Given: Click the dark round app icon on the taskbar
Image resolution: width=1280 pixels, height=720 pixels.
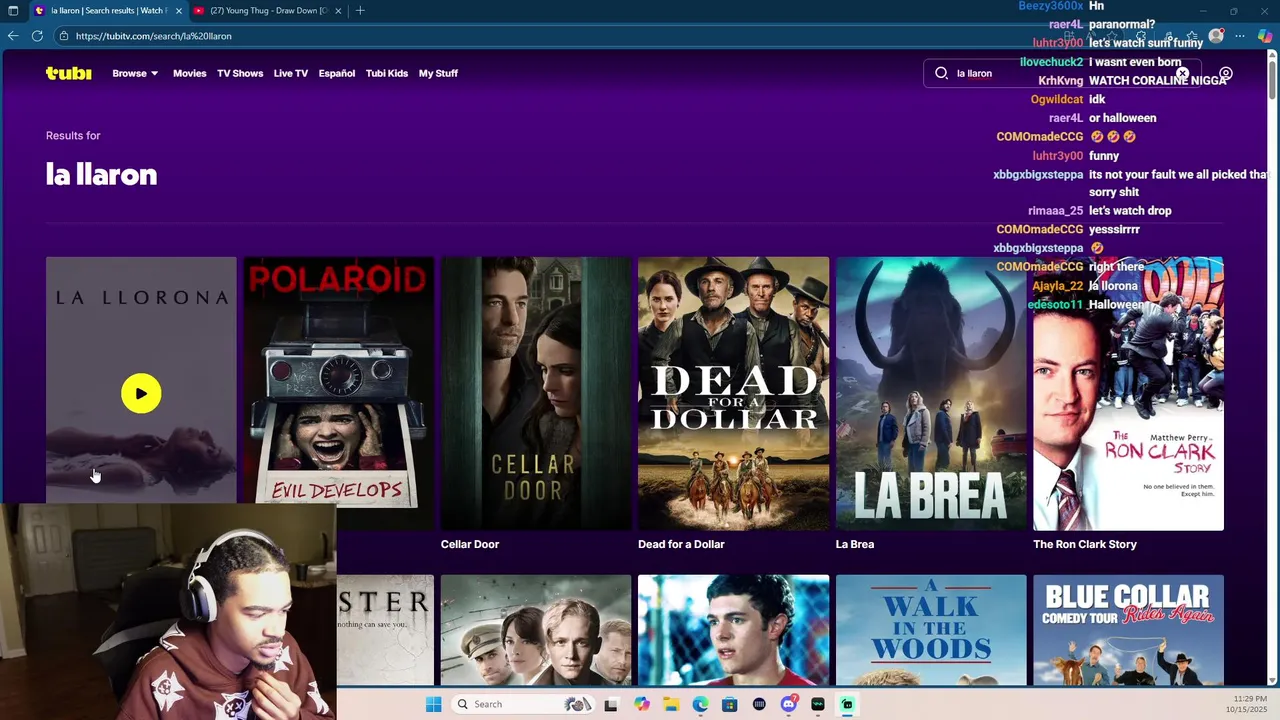Looking at the screenshot, I should pyautogui.click(x=759, y=704).
